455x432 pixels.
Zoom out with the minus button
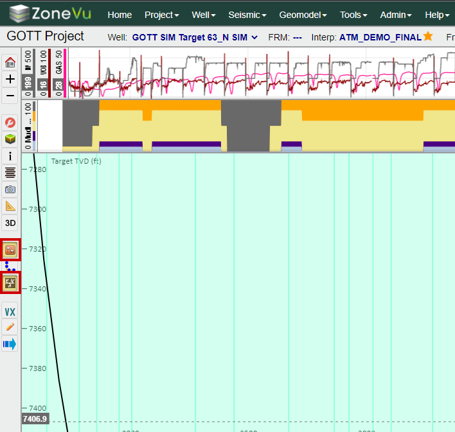pyautogui.click(x=10, y=96)
